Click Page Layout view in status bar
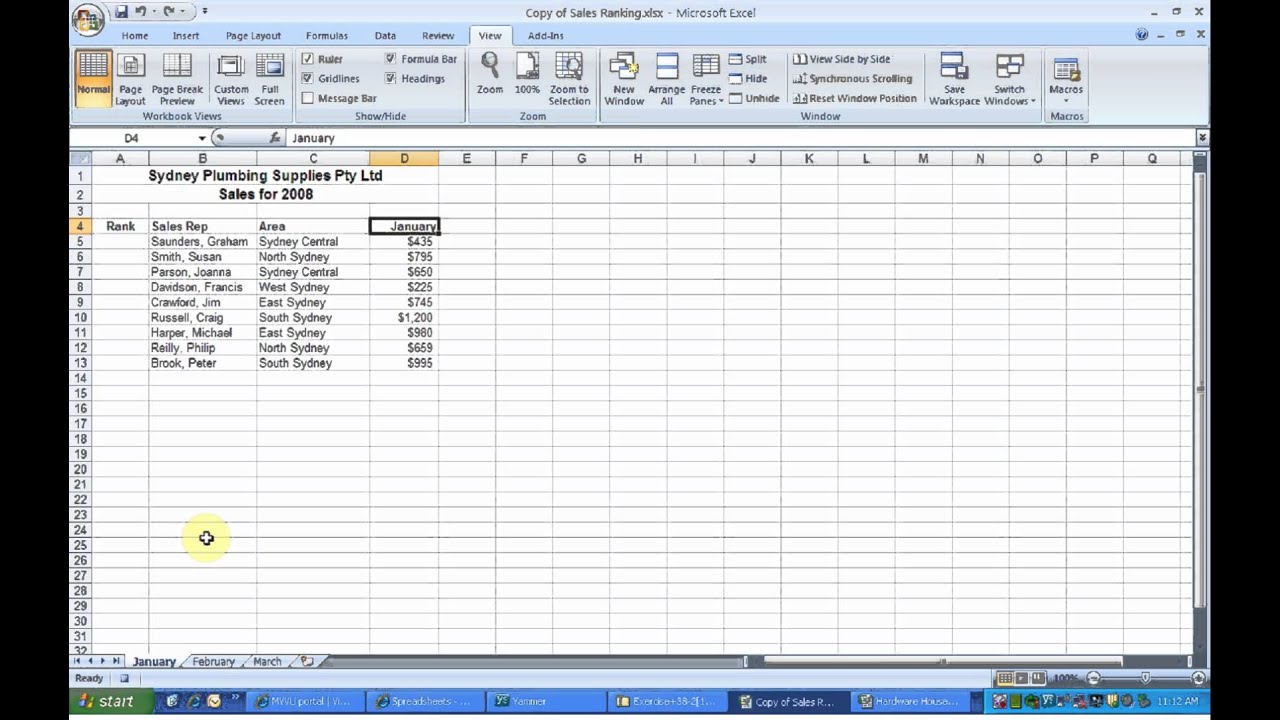The height and width of the screenshot is (720, 1280). [1022, 678]
